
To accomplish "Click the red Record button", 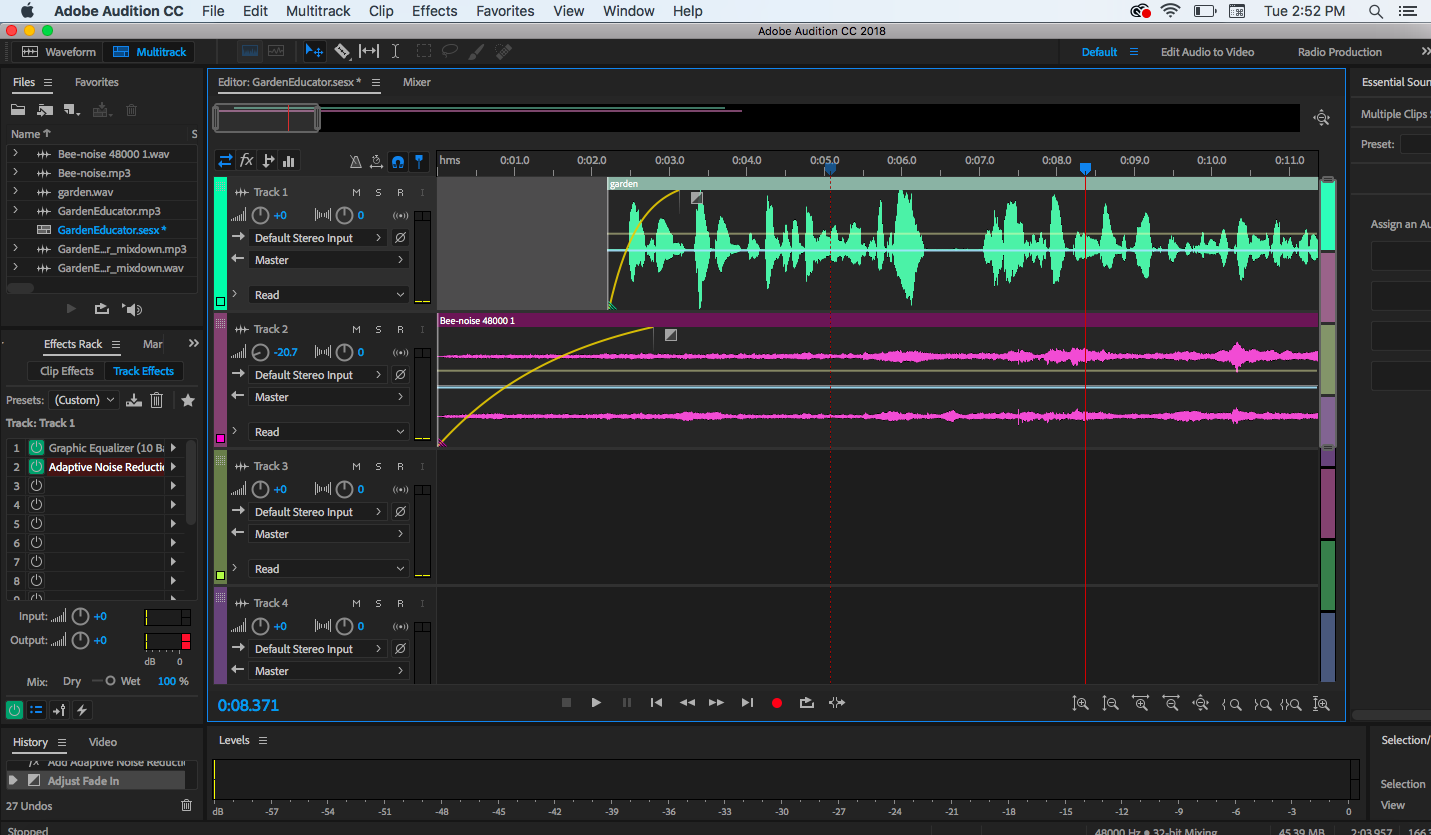I will tap(777, 703).
